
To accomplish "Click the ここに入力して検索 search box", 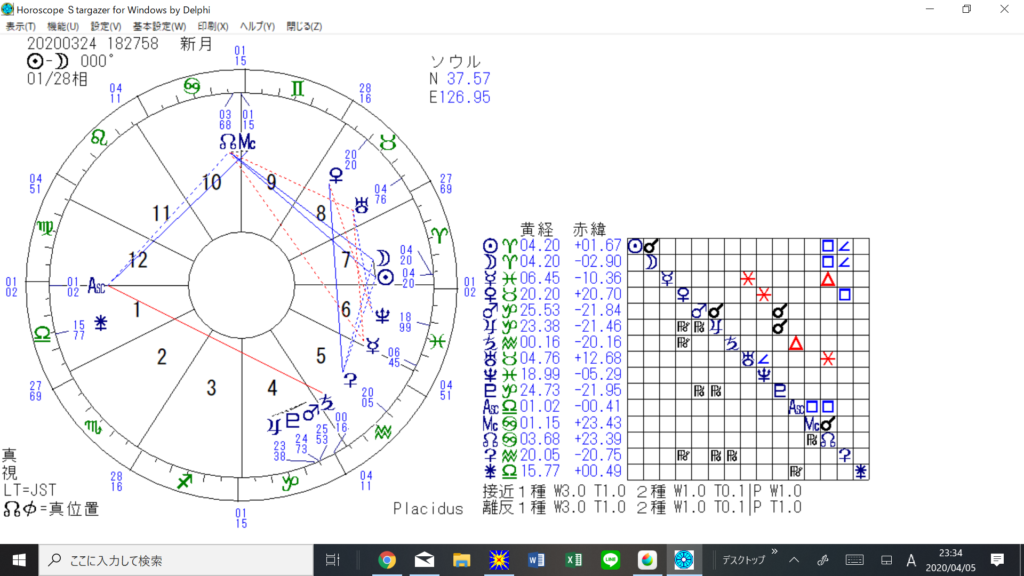I will pos(176,560).
